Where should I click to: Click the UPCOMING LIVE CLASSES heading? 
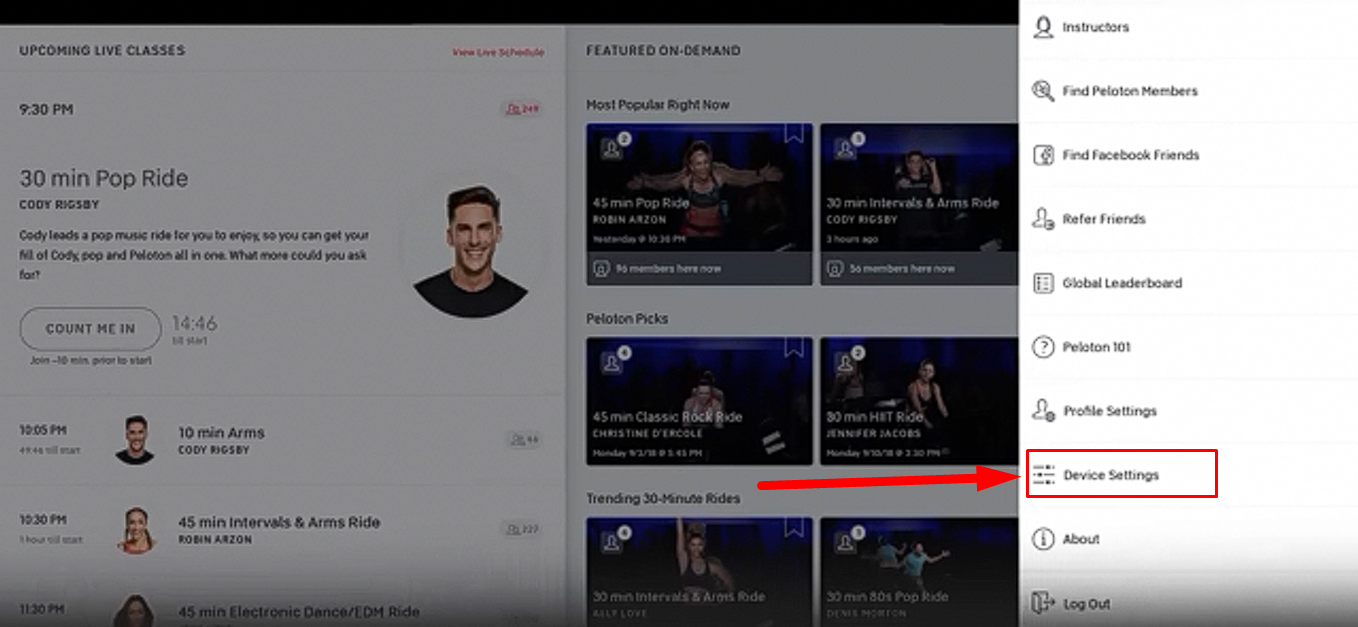pyautogui.click(x=102, y=51)
